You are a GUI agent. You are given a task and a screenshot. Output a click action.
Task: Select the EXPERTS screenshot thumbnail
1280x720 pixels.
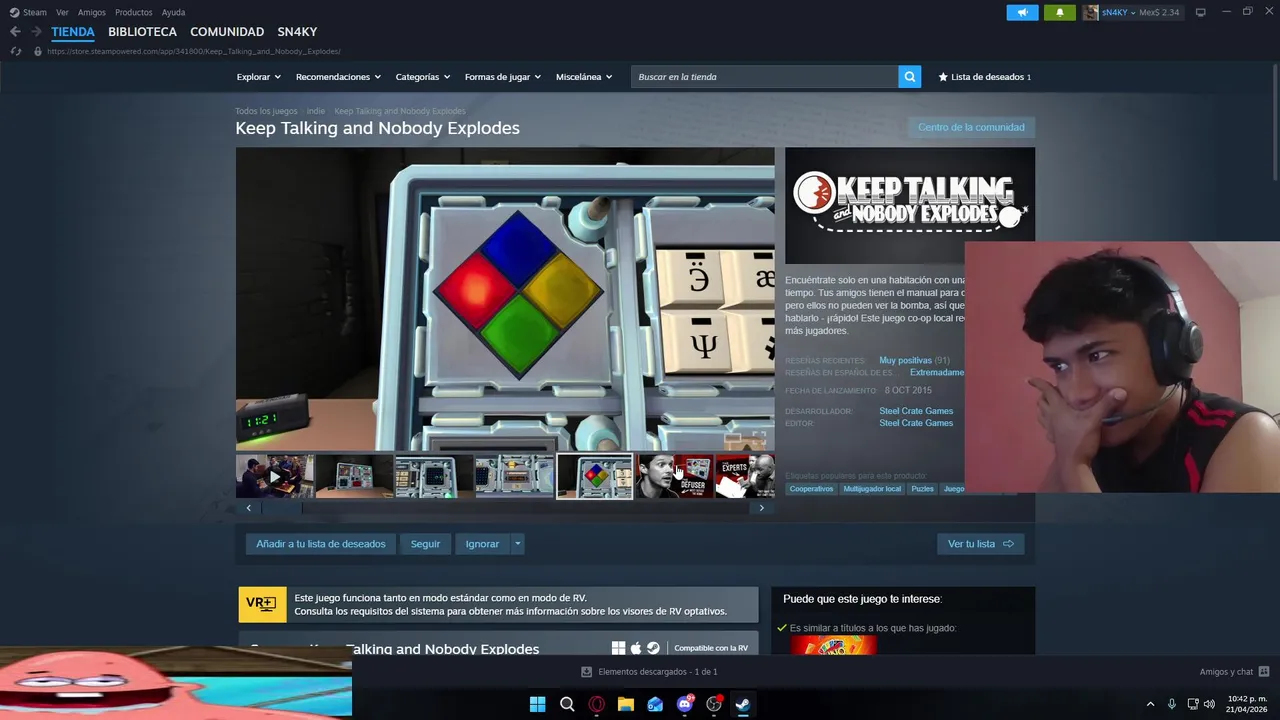(745, 477)
